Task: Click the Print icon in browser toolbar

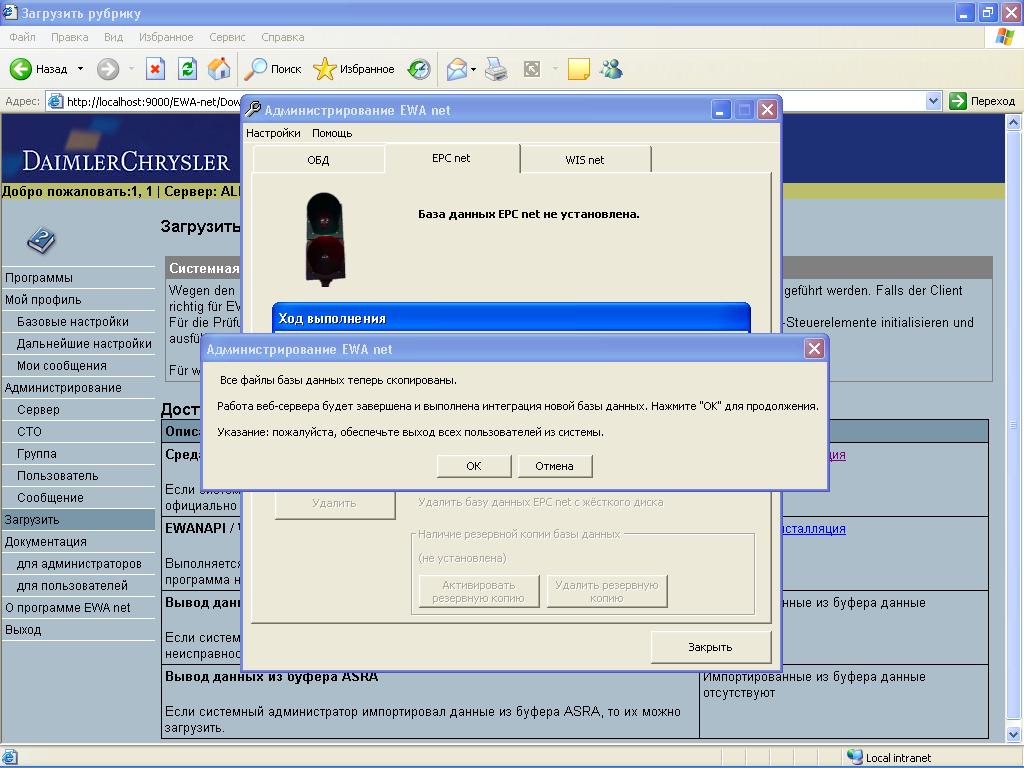Action: (496, 69)
